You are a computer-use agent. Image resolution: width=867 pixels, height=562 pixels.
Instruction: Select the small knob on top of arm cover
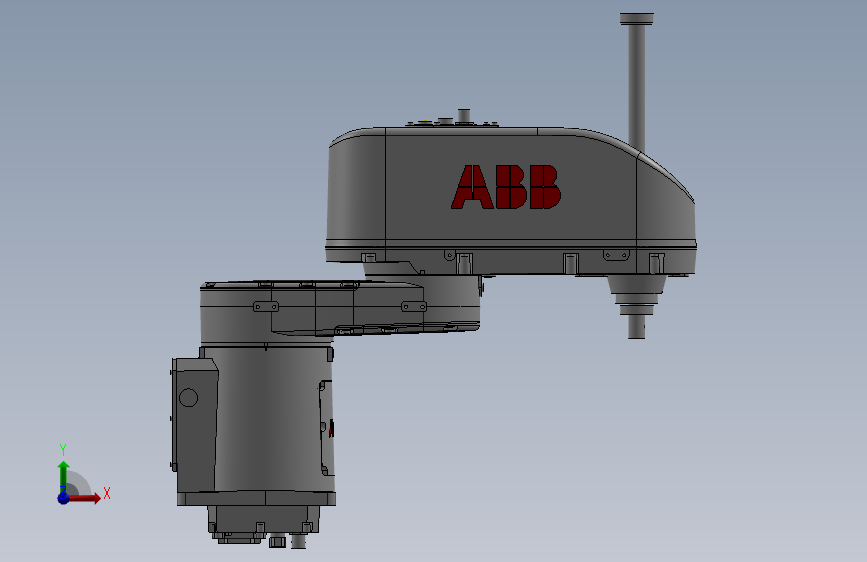click(464, 115)
